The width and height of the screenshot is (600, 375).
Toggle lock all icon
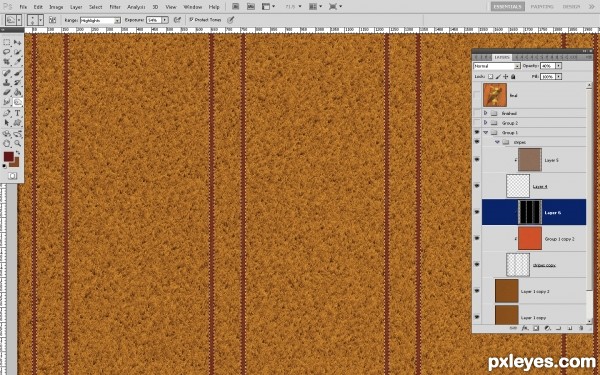click(513, 77)
